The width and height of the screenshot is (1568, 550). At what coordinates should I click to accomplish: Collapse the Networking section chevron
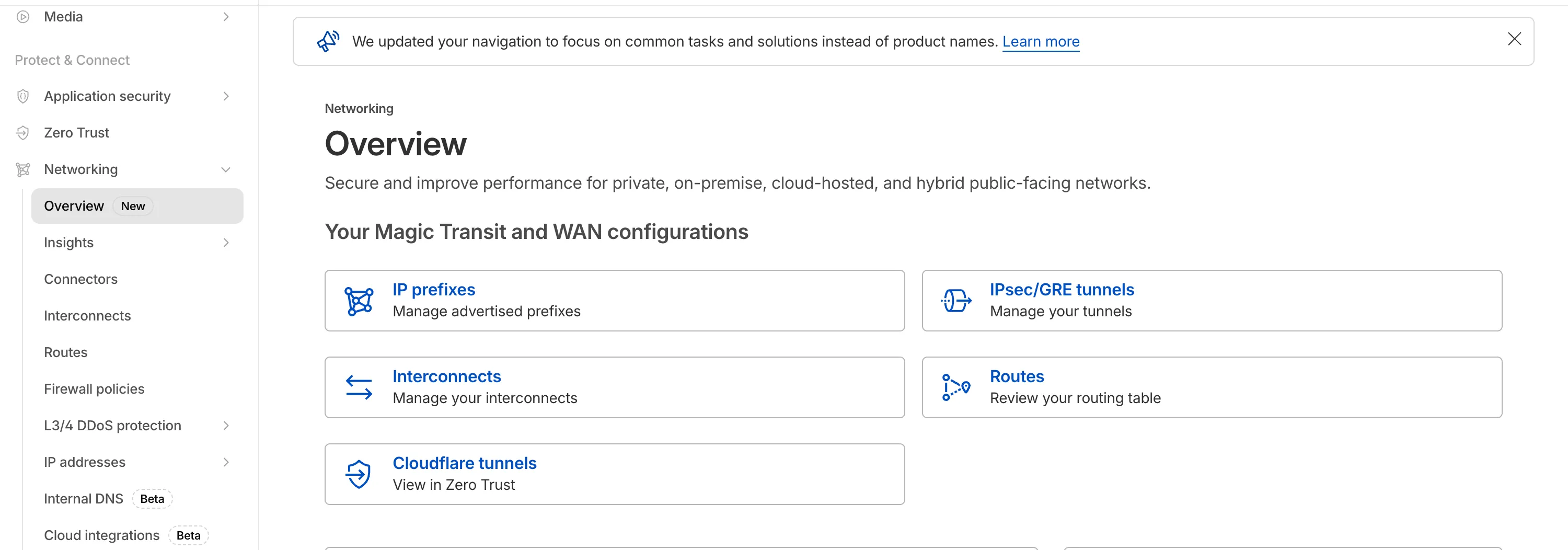[x=226, y=169]
